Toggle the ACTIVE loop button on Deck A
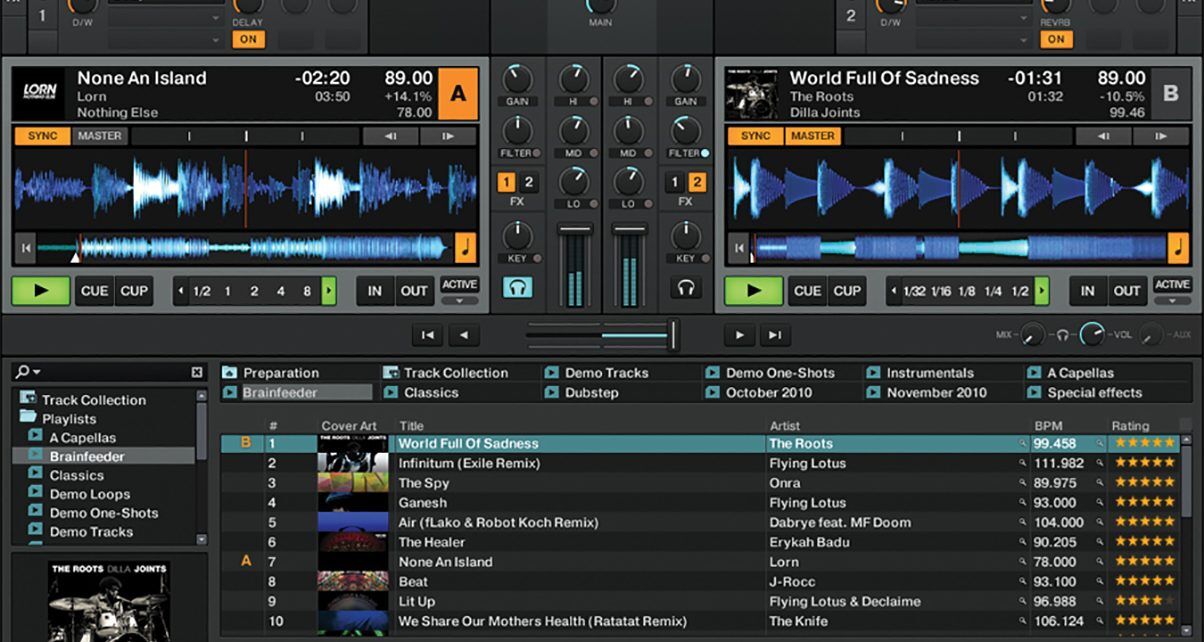The height and width of the screenshot is (642, 1204). click(x=460, y=285)
